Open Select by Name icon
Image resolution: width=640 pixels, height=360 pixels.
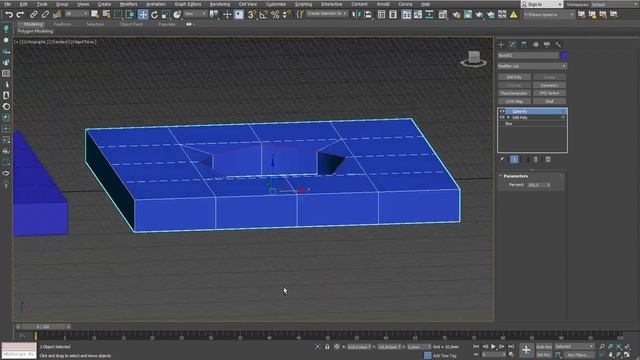coord(107,15)
